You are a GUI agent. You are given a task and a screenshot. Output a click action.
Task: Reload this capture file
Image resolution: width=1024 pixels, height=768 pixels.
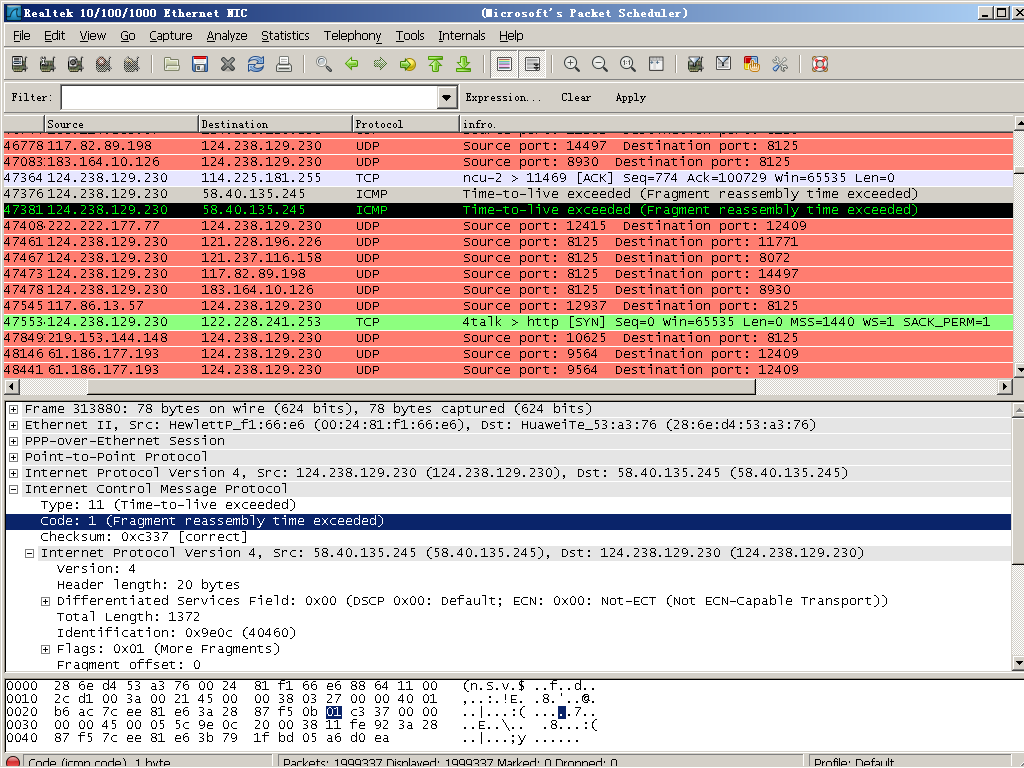(256, 64)
